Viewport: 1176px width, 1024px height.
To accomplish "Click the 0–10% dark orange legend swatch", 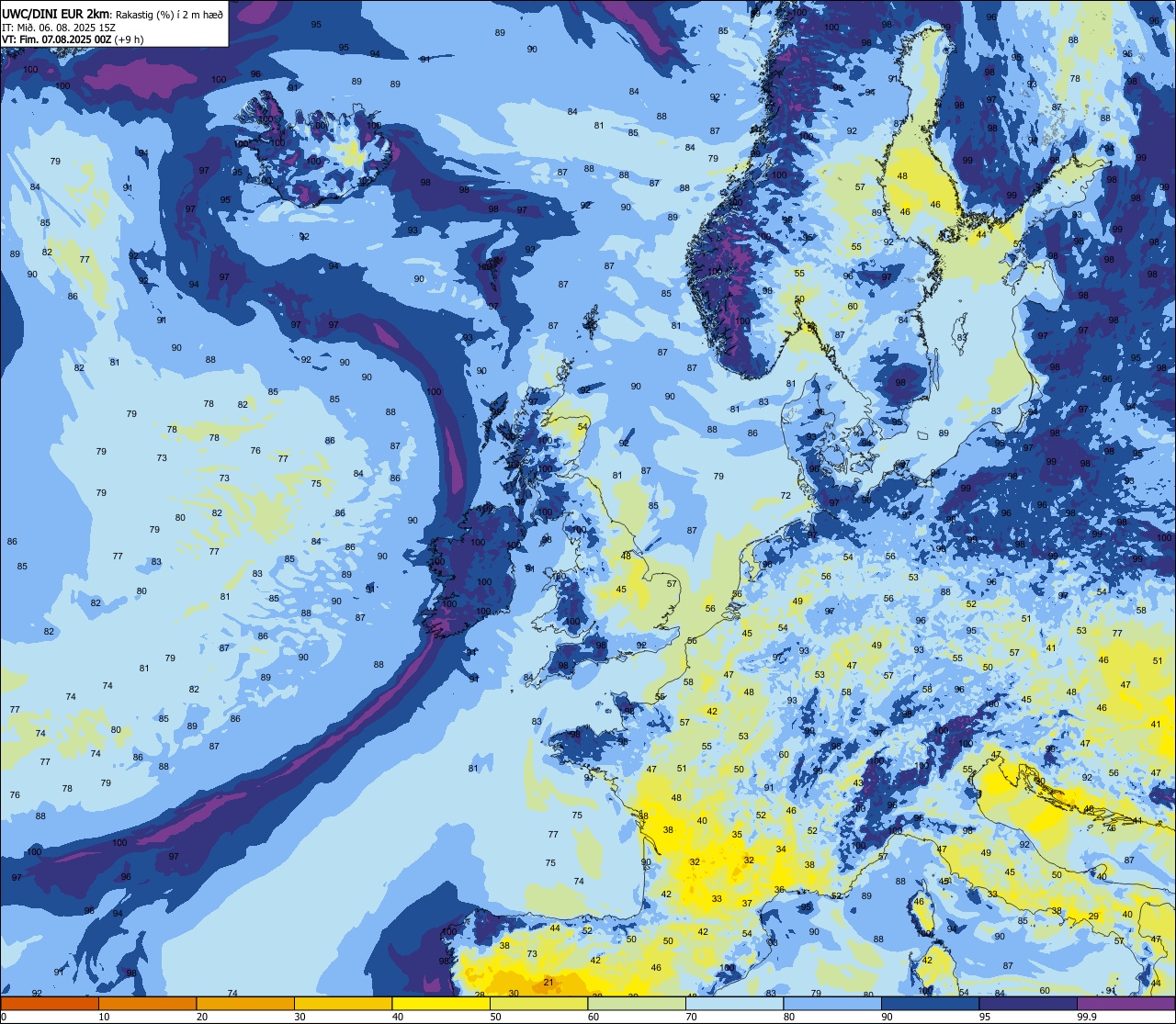I will tap(50, 1003).
